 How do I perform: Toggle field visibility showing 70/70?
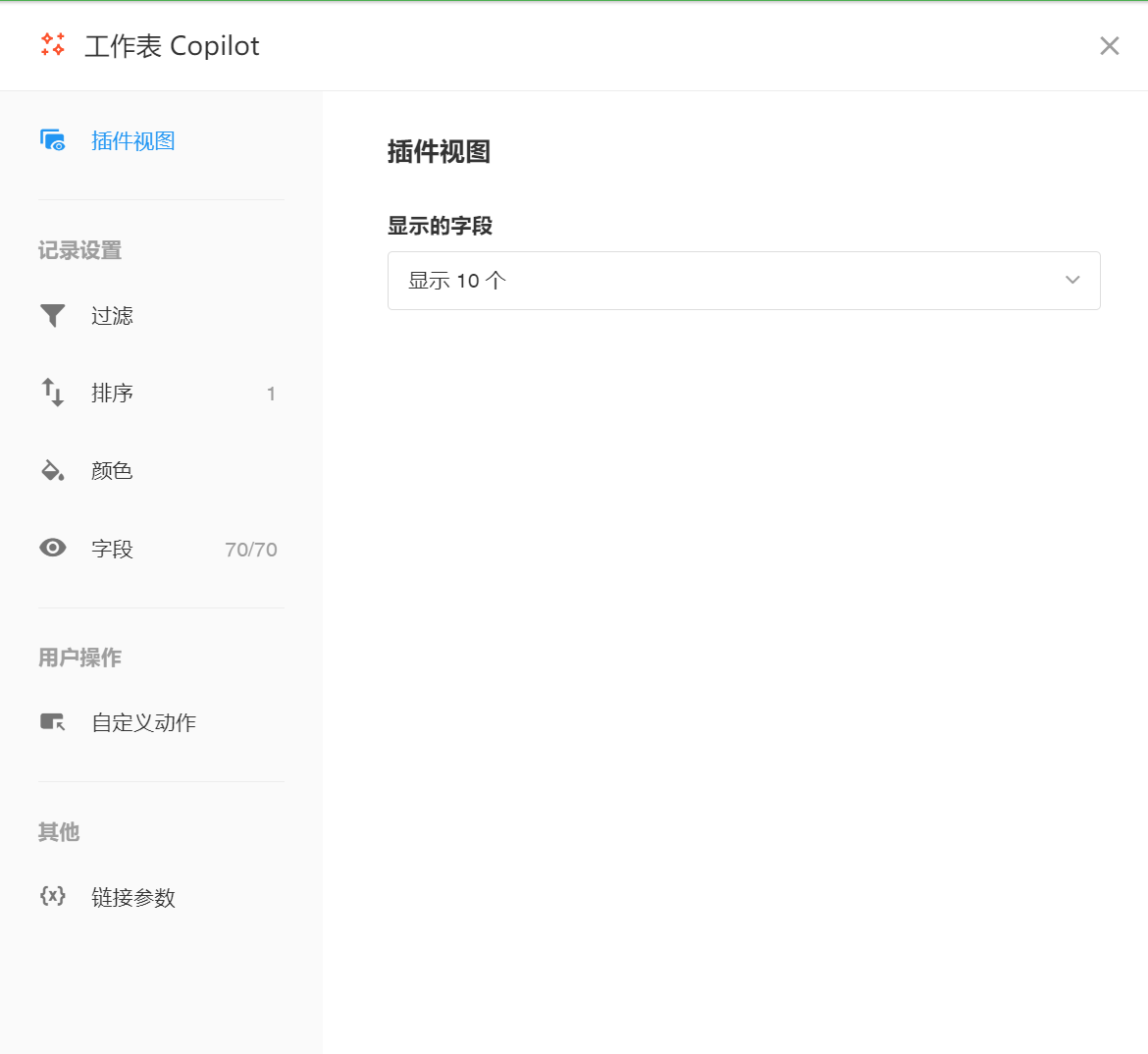pyautogui.click(x=251, y=549)
